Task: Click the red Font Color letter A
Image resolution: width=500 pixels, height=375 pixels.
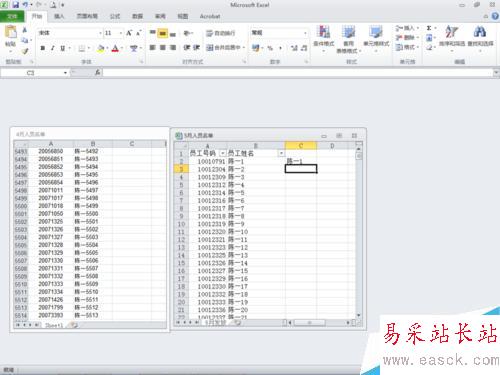Action: pyautogui.click(x=115, y=49)
